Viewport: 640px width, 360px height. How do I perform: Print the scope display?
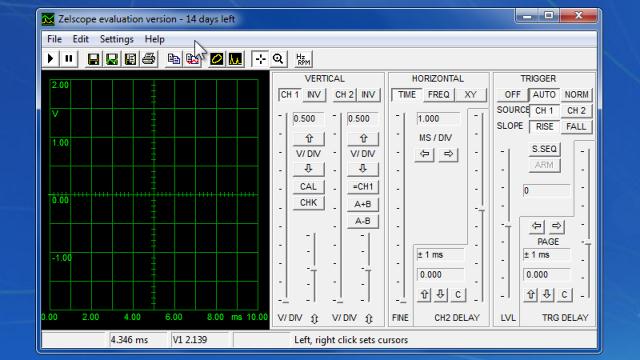(149, 59)
